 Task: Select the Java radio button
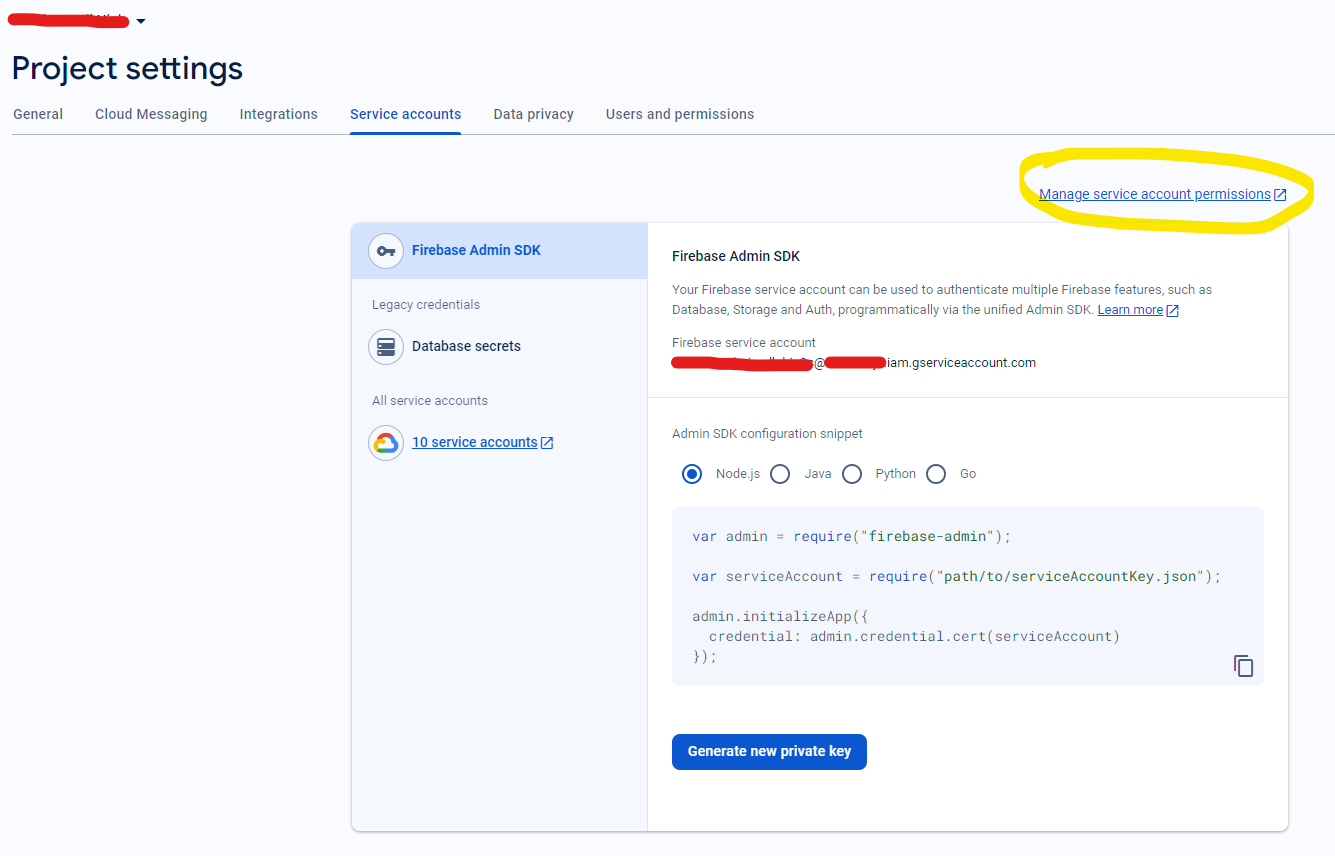coord(780,474)
